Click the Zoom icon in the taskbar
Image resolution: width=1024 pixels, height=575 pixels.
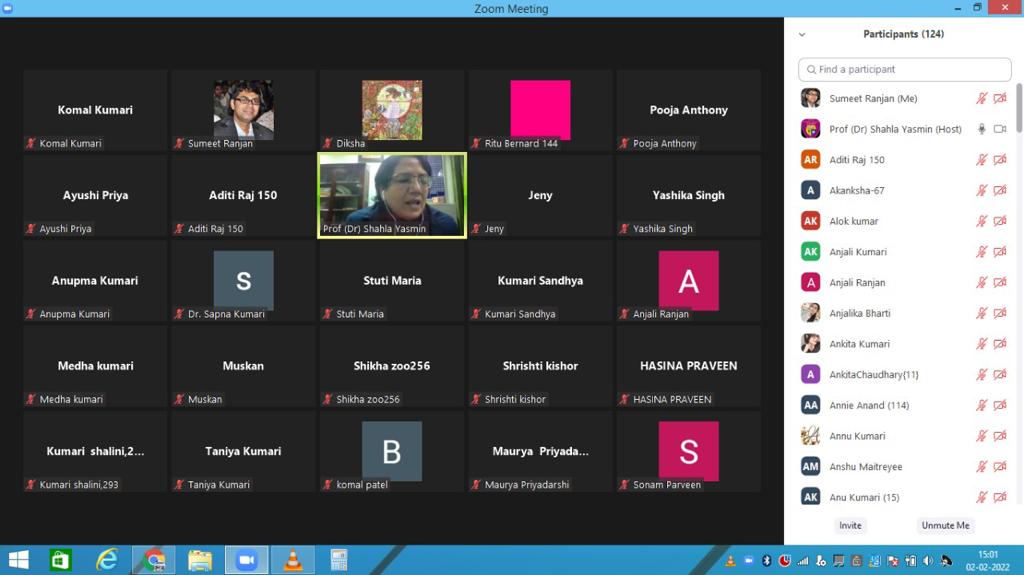click(x=246, y=560)
